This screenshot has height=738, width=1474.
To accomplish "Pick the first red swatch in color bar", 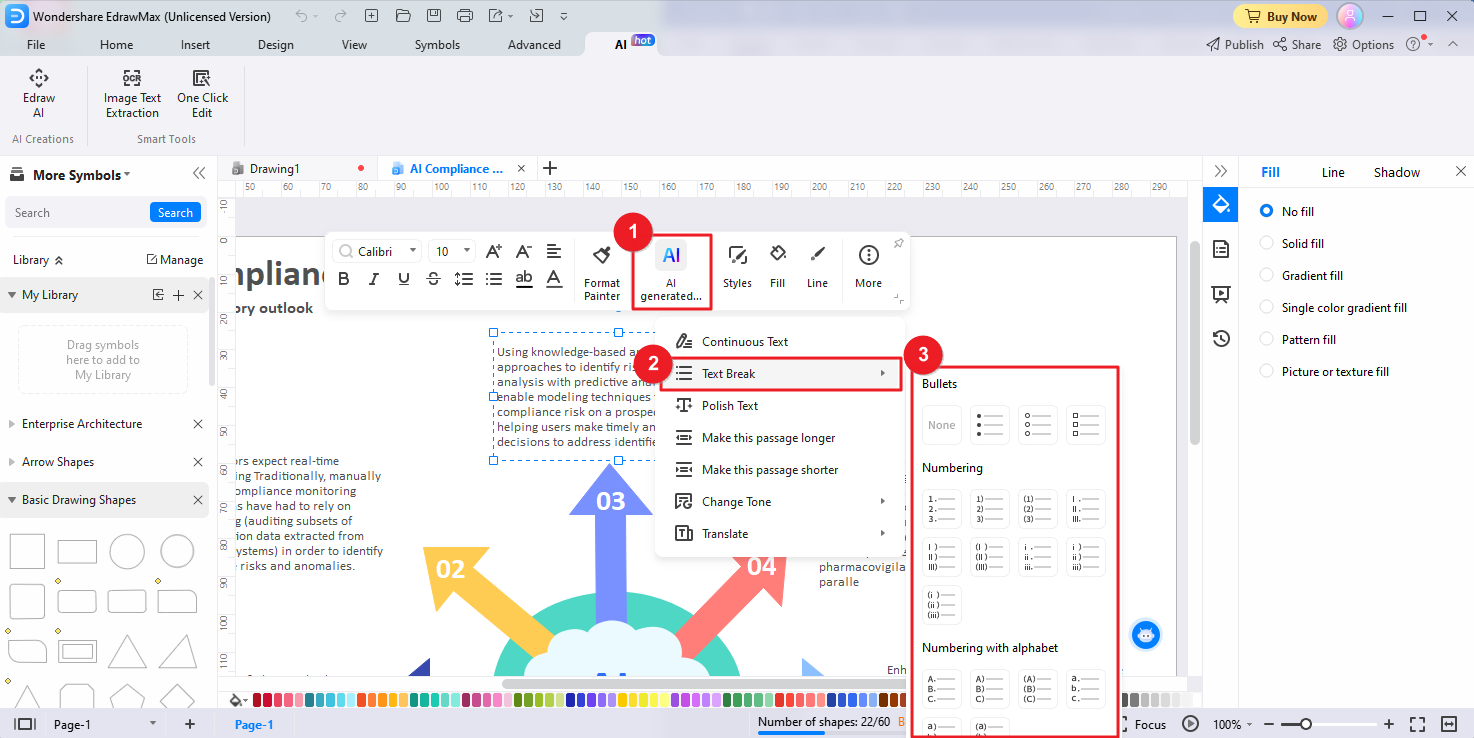I will (257, 700).
